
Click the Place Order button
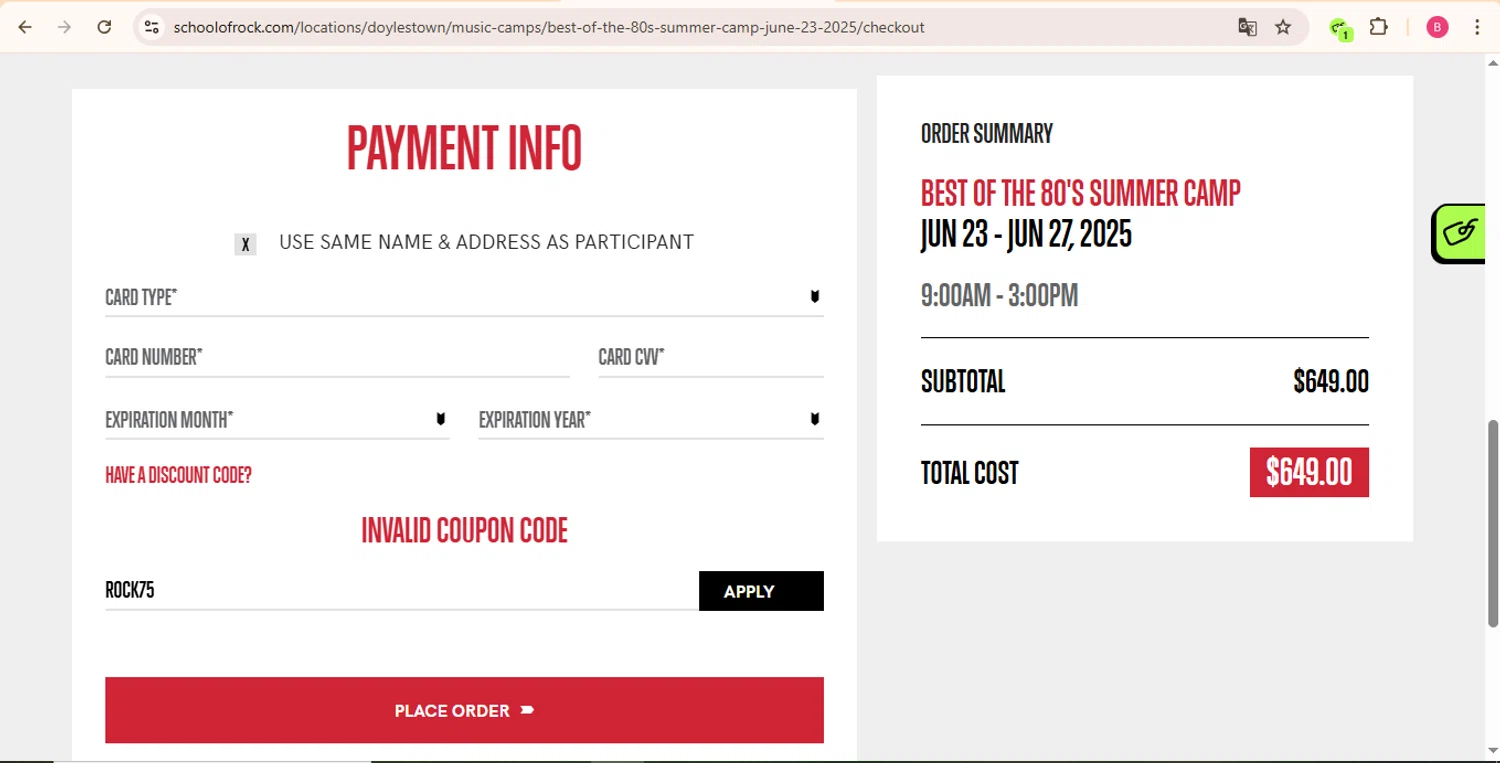click(464, 710)
